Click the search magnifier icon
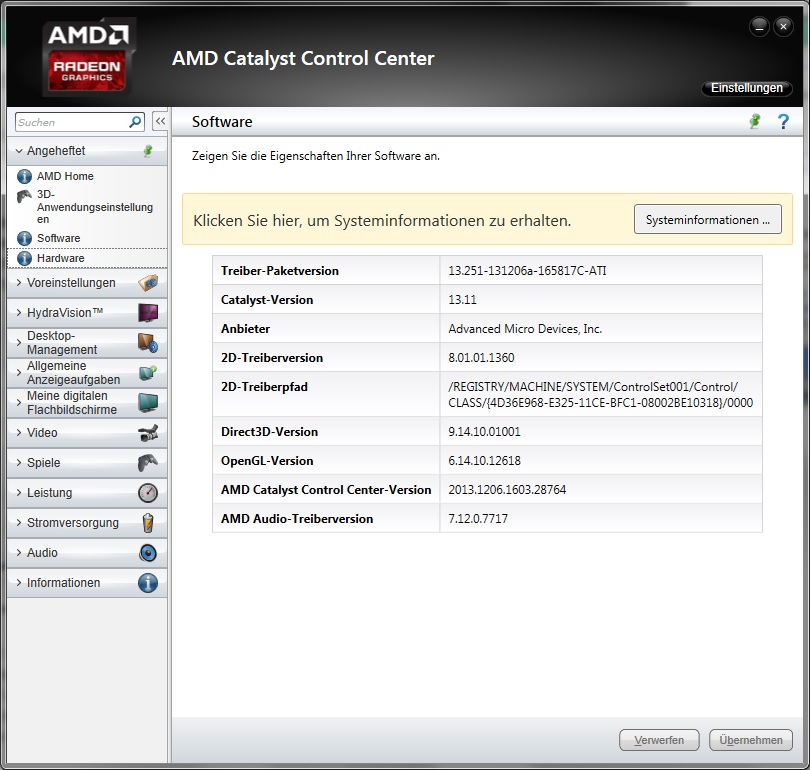Viewport: 810px width, 770px height. (x=135, y=122)
